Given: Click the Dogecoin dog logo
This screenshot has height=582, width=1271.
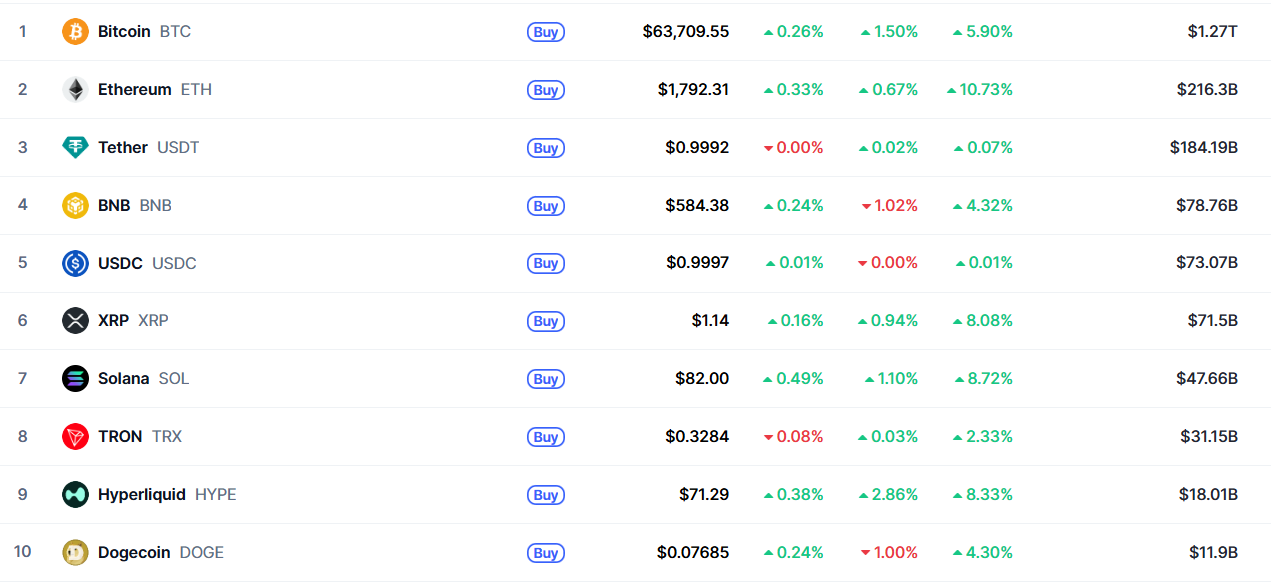Looking at the screenshot, I should point(75,553).
